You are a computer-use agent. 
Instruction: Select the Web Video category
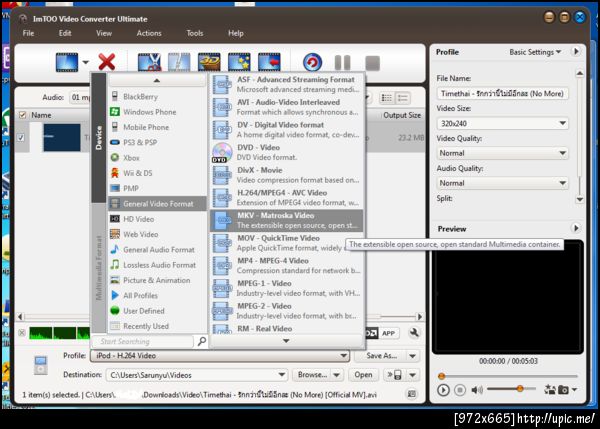click(157, 234)
